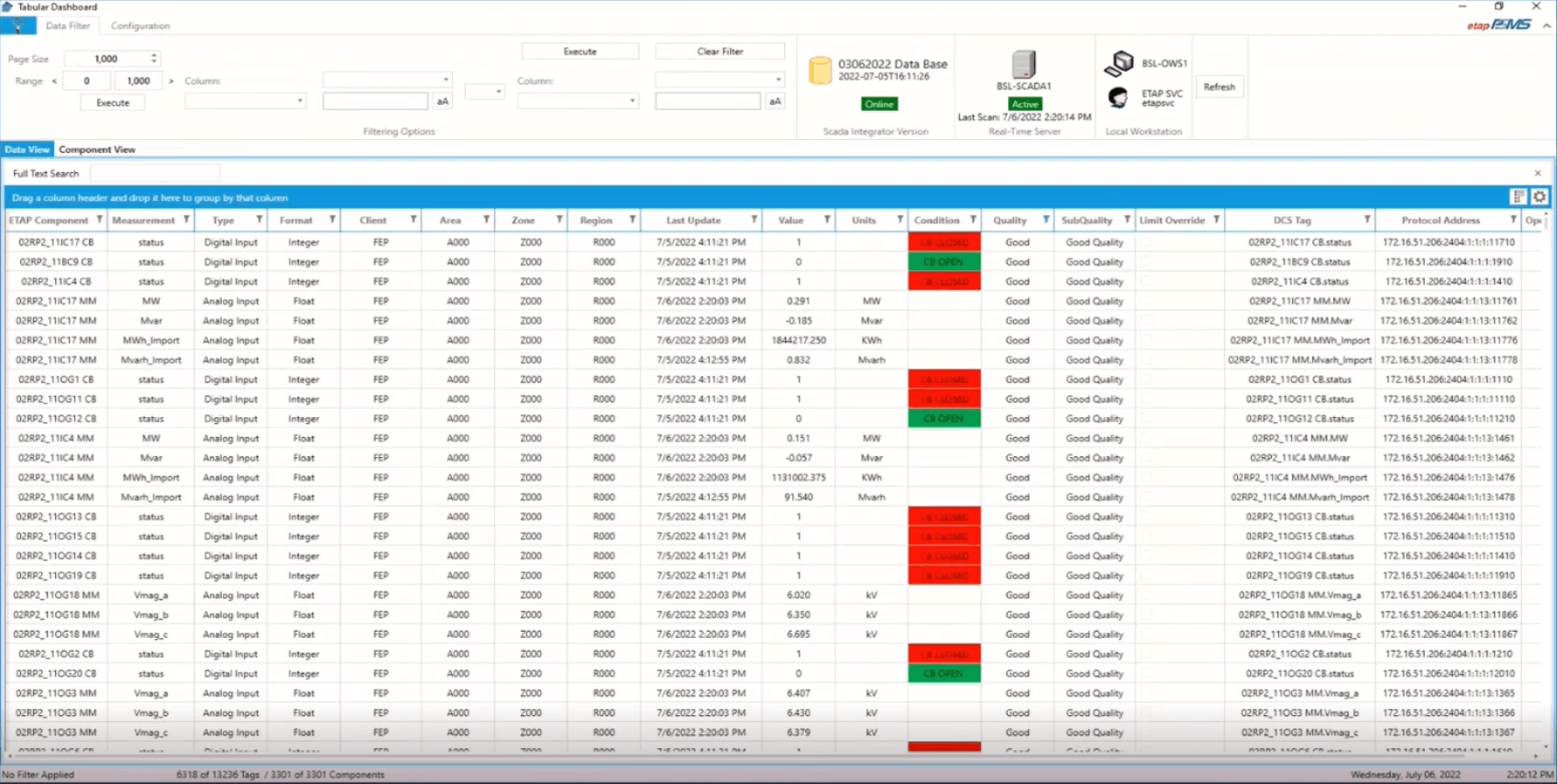1557x784 pixels.
Task: Open filter icon on Quality column
Action: [x=1046, y=220]
